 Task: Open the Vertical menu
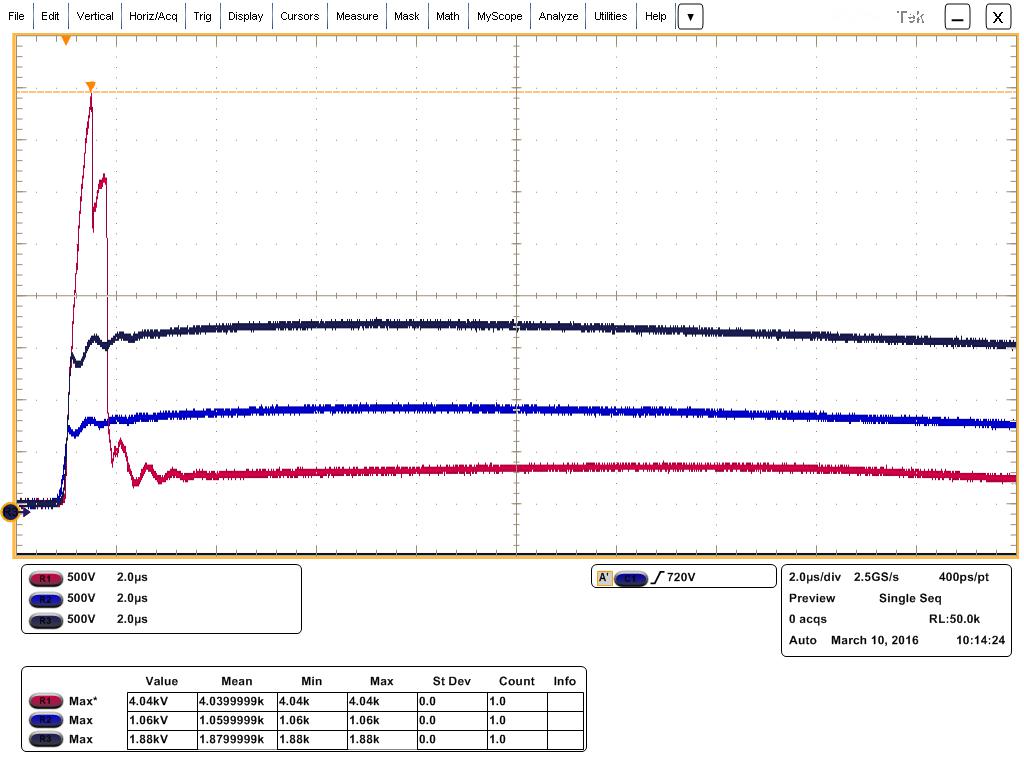(x=95, y=16)
